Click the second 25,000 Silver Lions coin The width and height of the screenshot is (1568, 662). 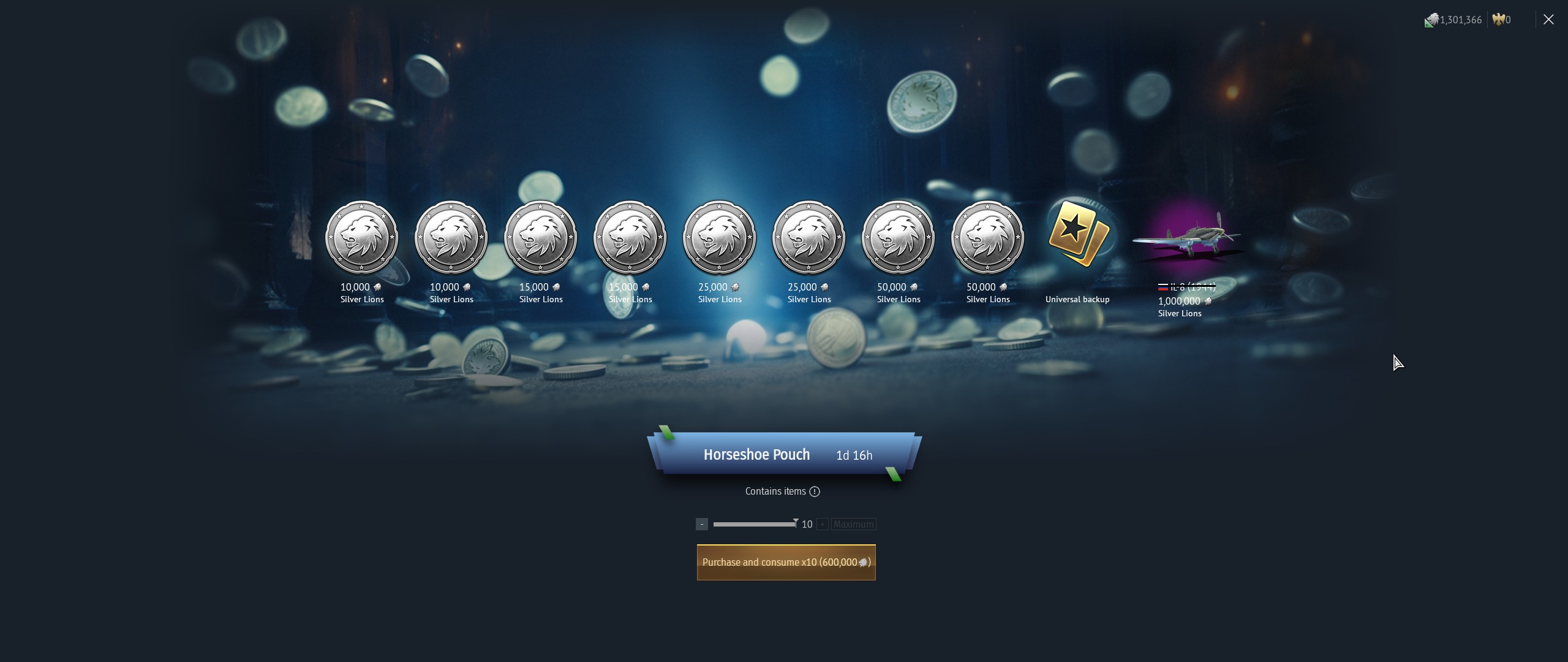pos(809,237)
